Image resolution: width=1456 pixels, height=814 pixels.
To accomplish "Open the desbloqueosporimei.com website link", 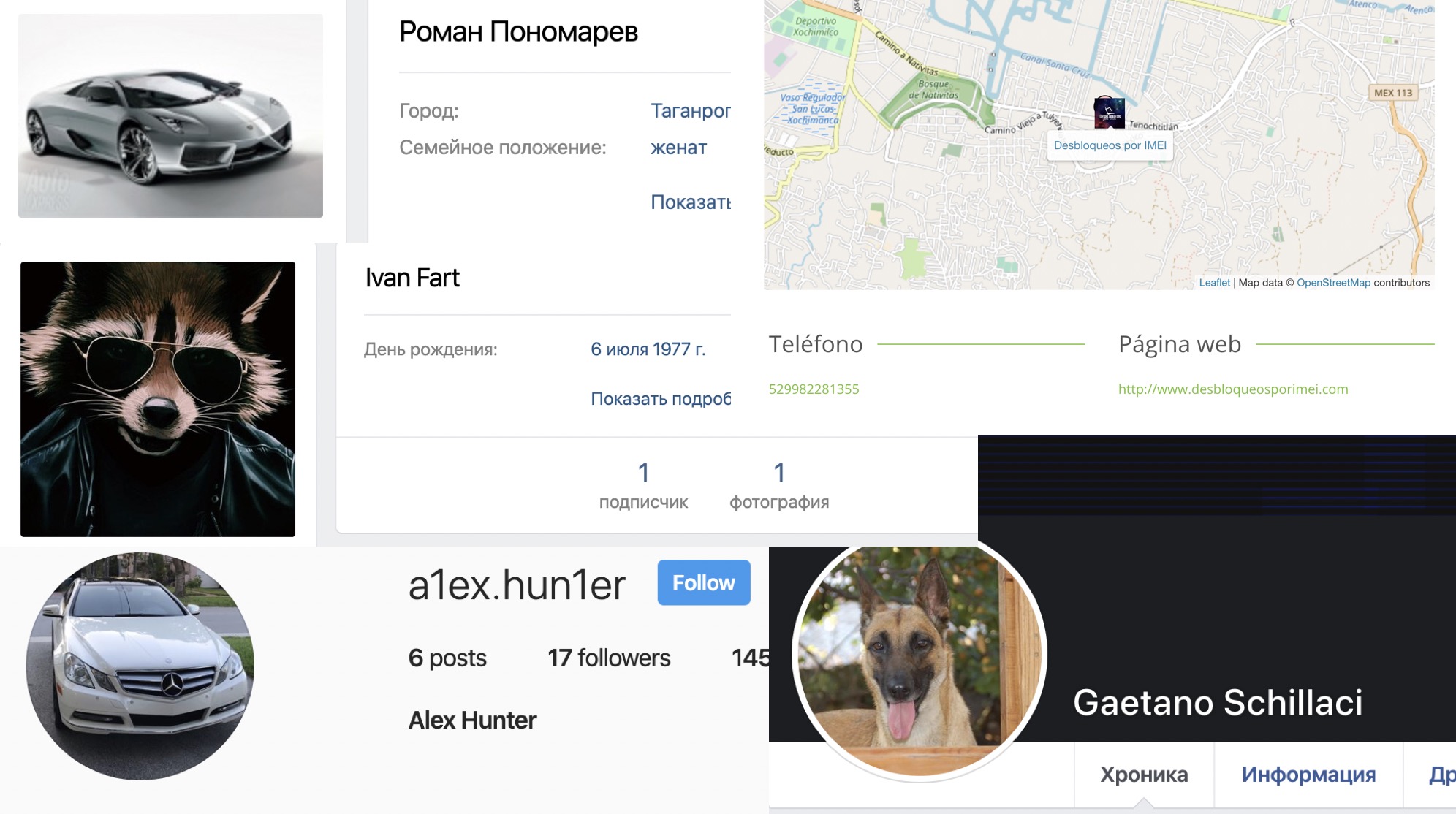I will [x=1232, y=389].
